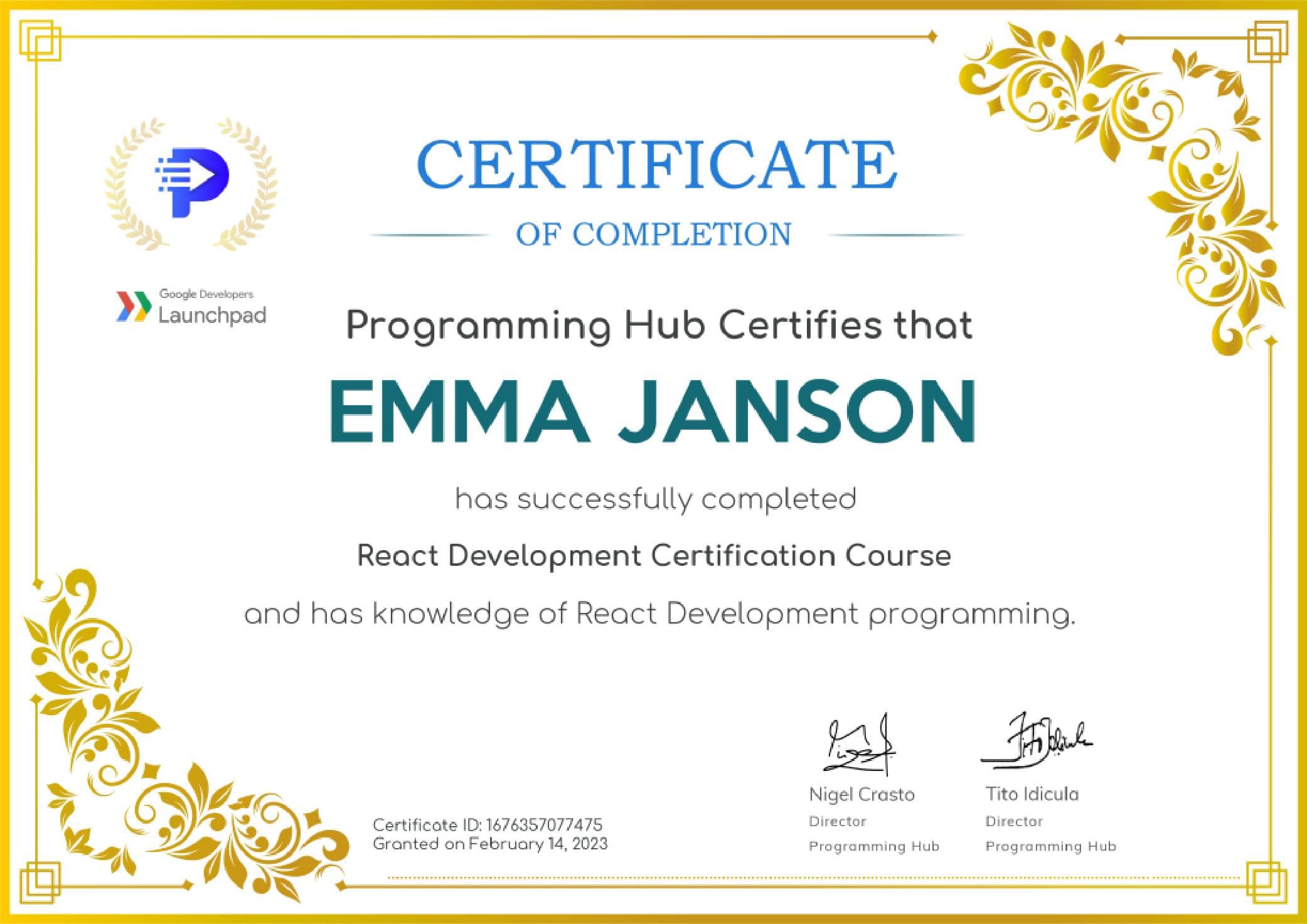The width and height of the screenshot is (1307, 924).
Task: Click the Tito Idicula signature
Action: [x=1037, y=740]
